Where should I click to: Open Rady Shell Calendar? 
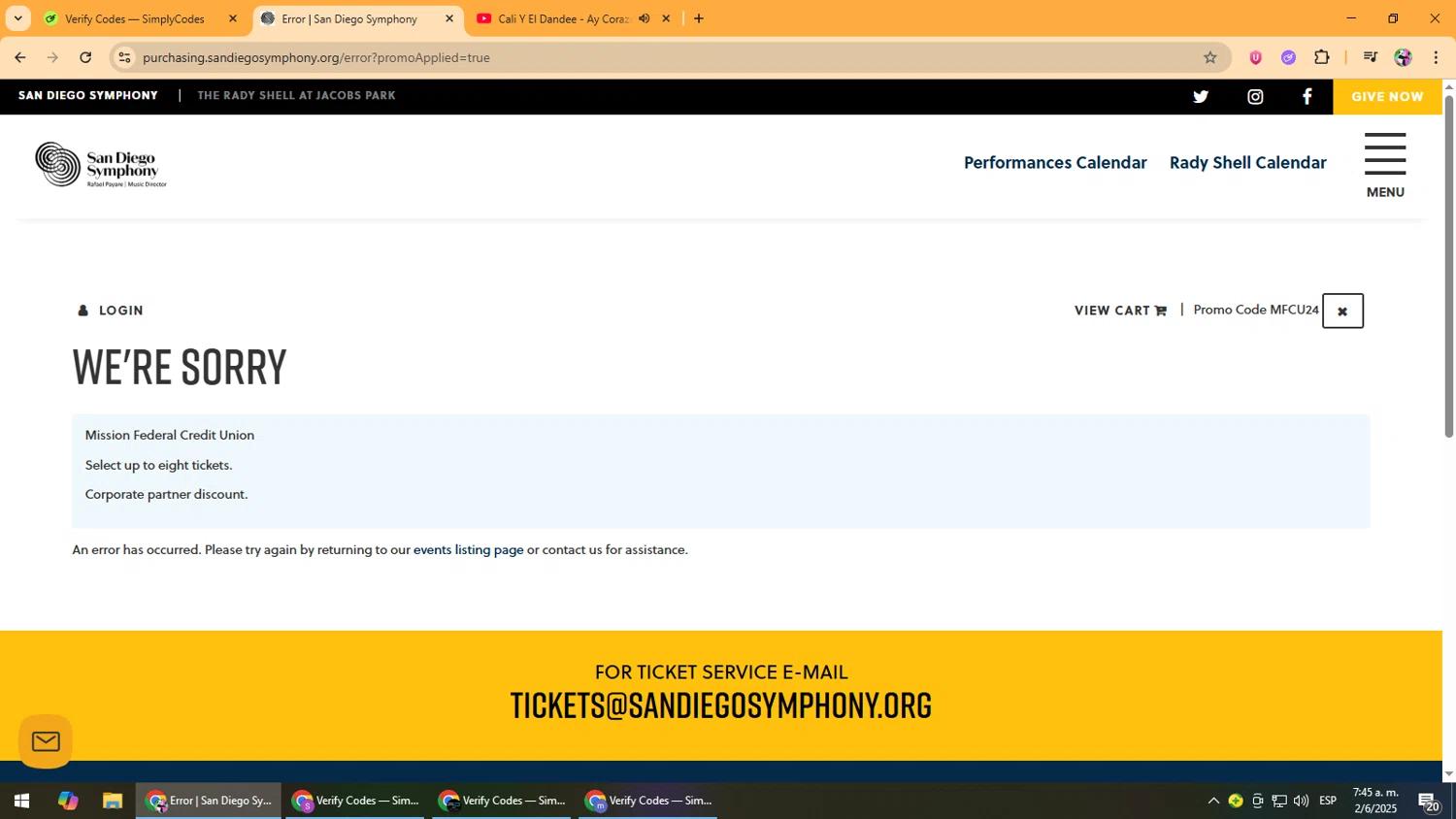coord(1247,162)
